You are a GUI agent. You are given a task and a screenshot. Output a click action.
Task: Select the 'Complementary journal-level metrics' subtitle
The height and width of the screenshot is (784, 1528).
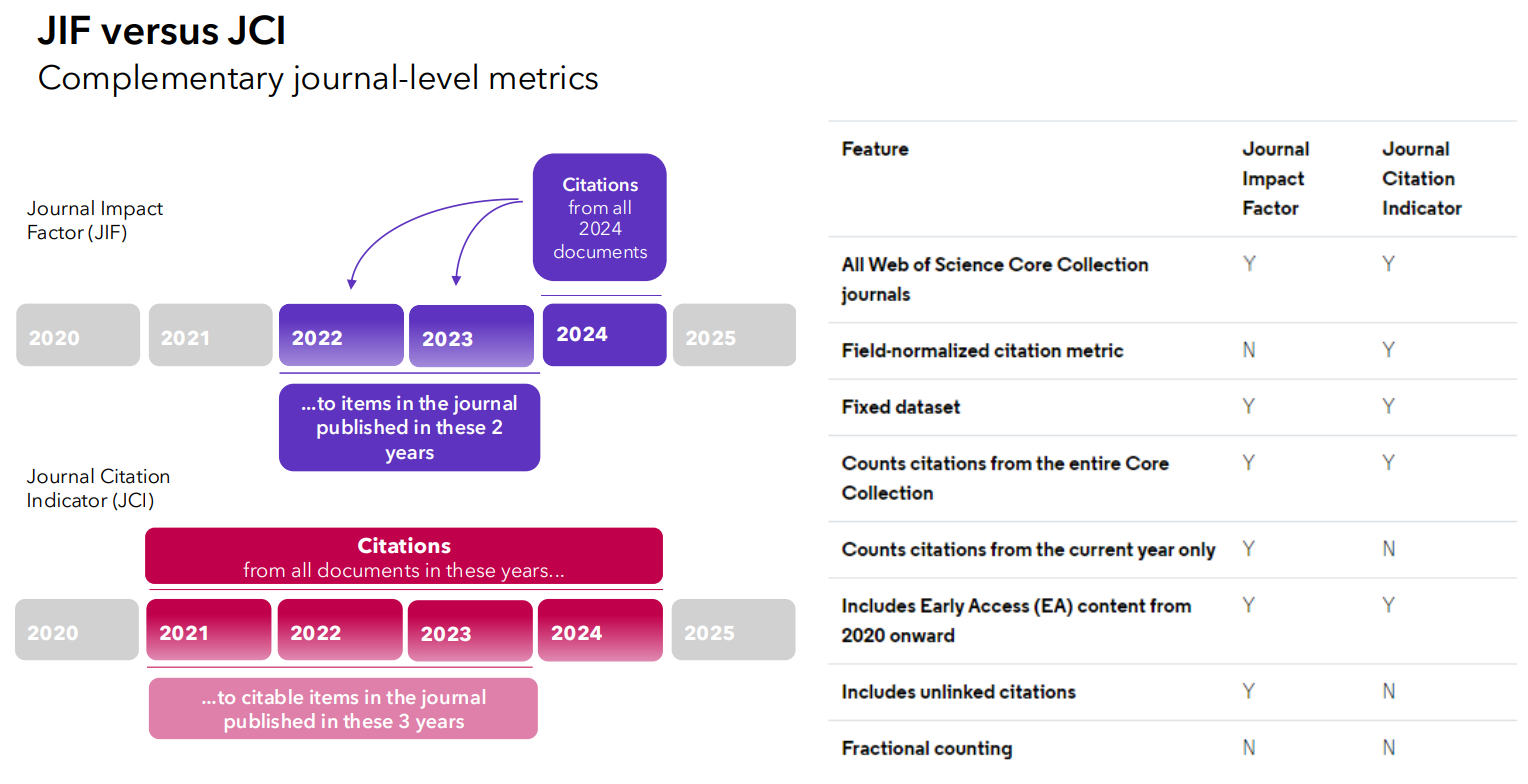point(318,77)
